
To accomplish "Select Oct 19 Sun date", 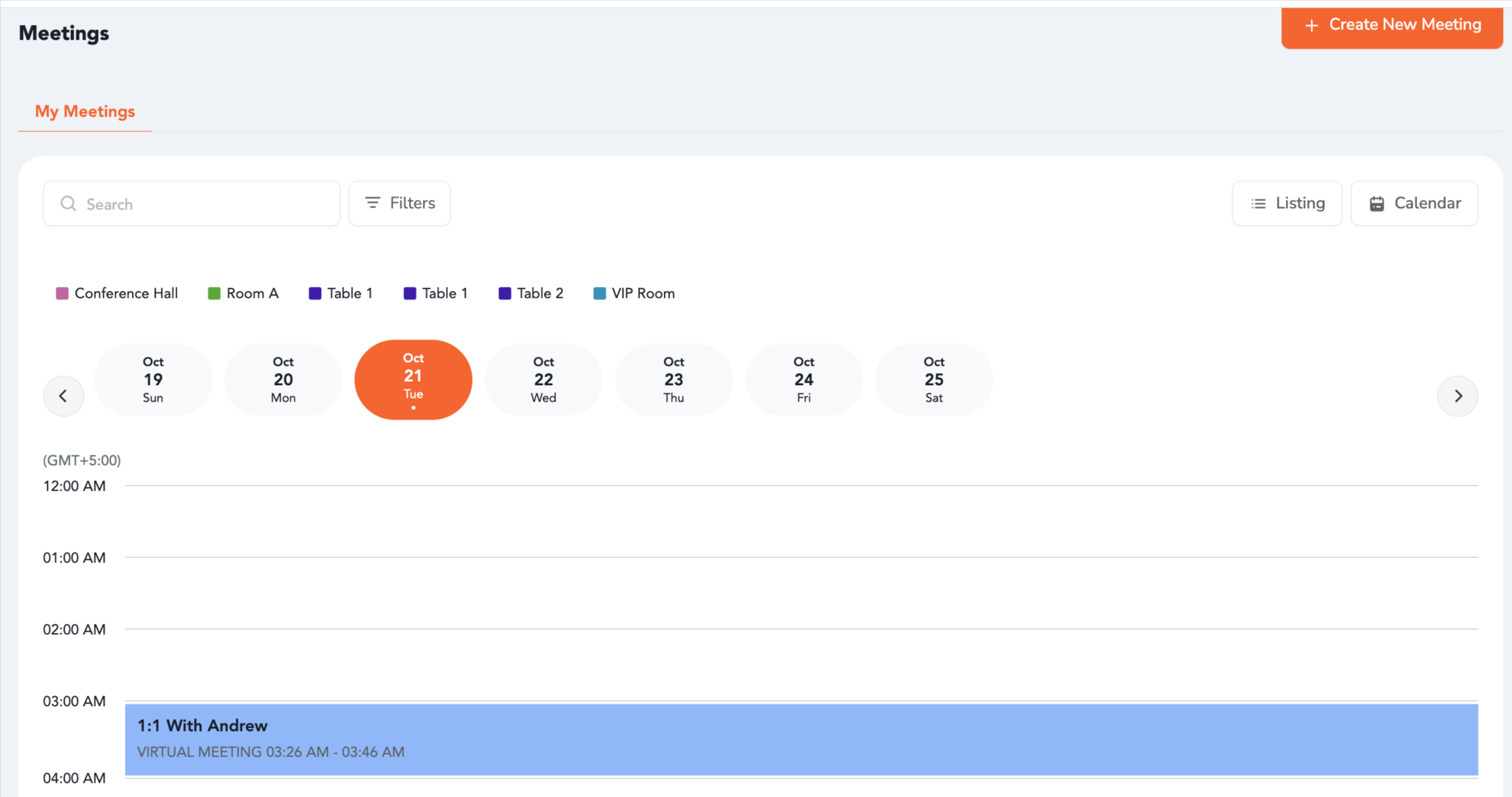I will [152, 379].
